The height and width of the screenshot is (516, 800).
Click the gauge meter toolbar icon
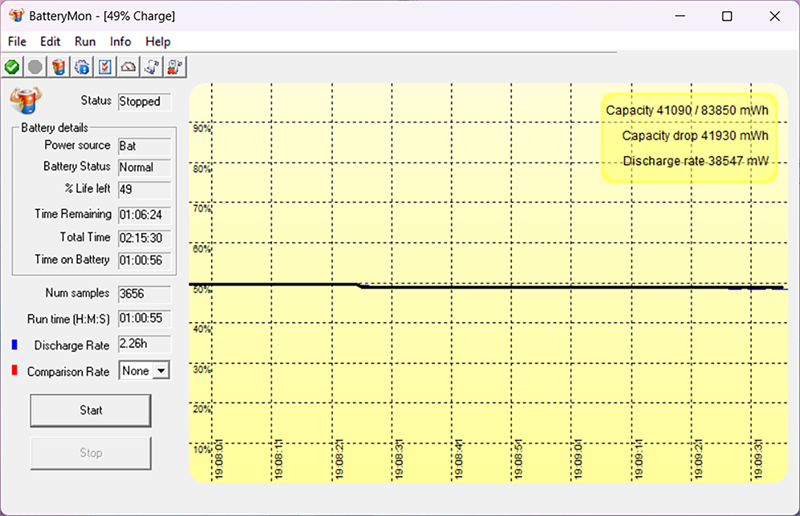pos(128,67)
